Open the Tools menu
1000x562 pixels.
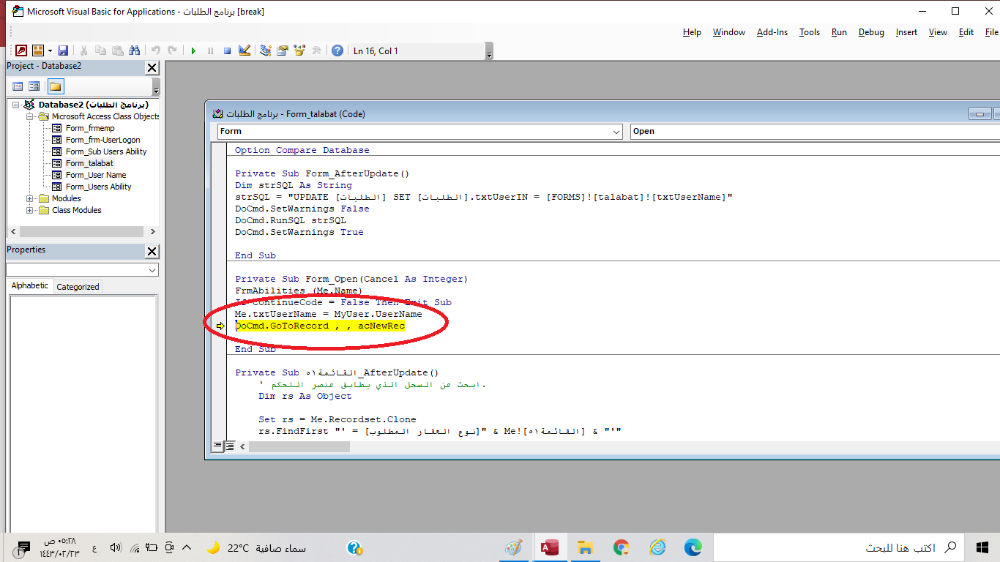coord(809,32)
